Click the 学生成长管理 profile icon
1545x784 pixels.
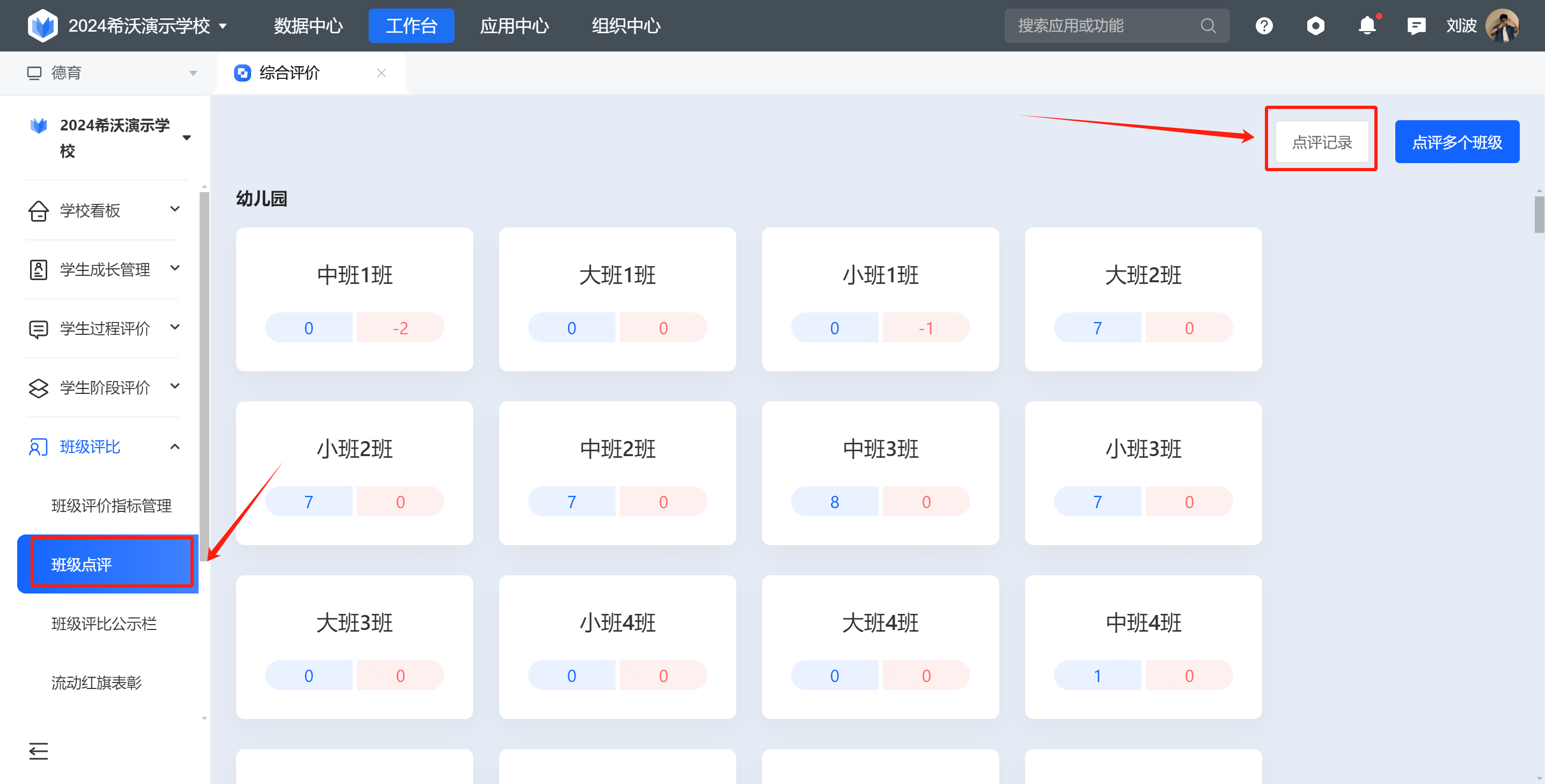[x=39, y=270]
